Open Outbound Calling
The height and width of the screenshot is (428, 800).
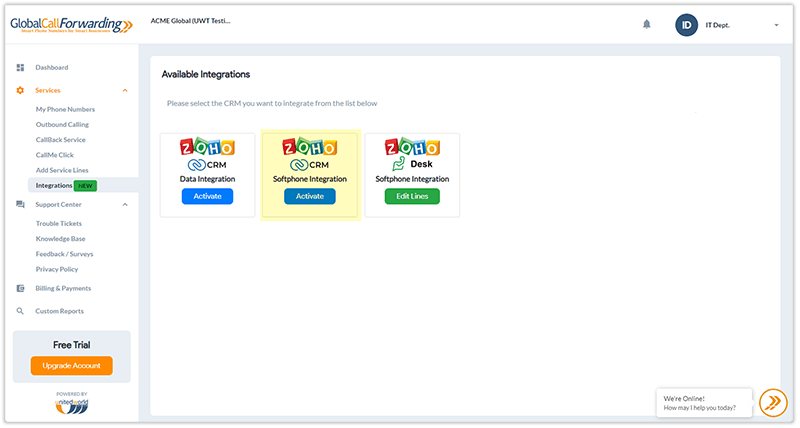[x=62, y=124]
